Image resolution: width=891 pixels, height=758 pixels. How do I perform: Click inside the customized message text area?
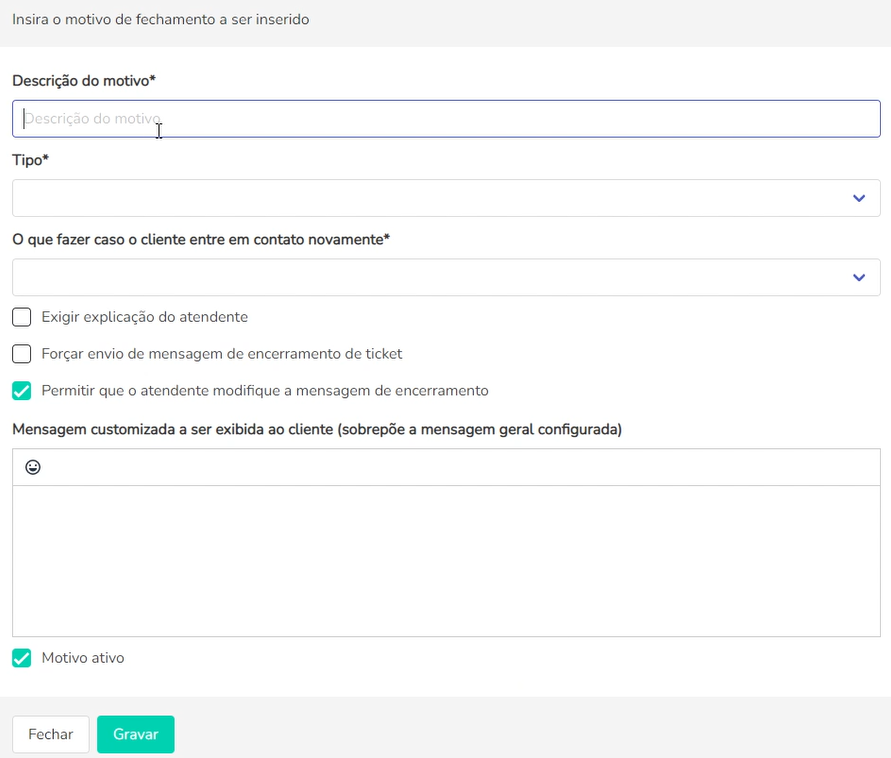[x=445, y=560]
